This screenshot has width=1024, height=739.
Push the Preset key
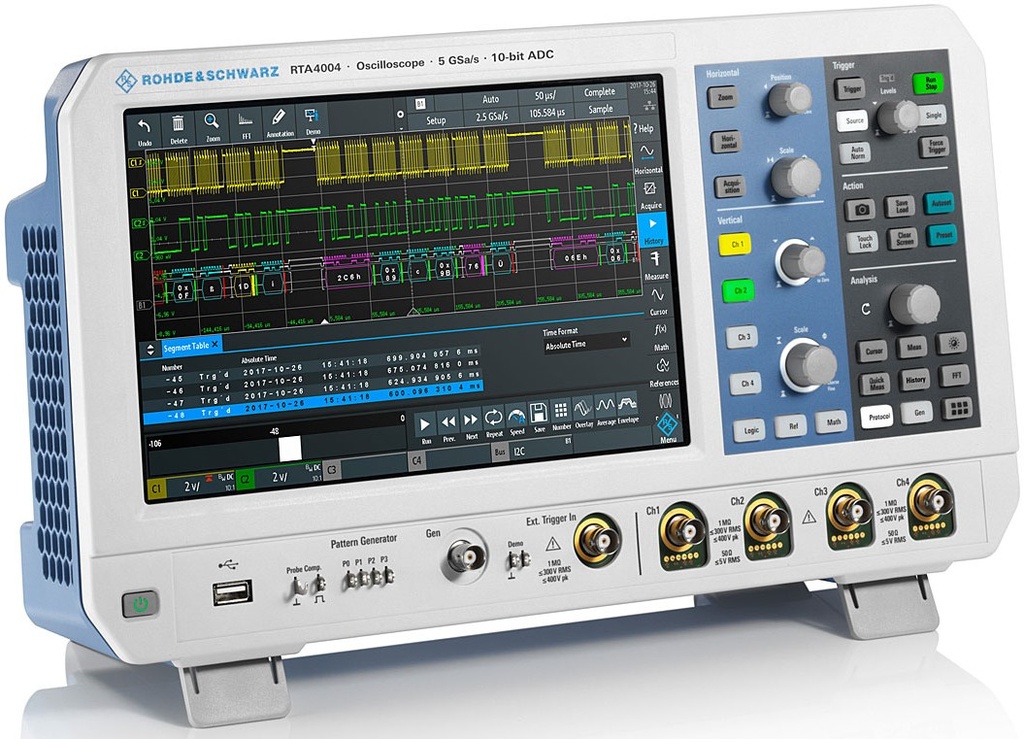click(x=943, y=234)
